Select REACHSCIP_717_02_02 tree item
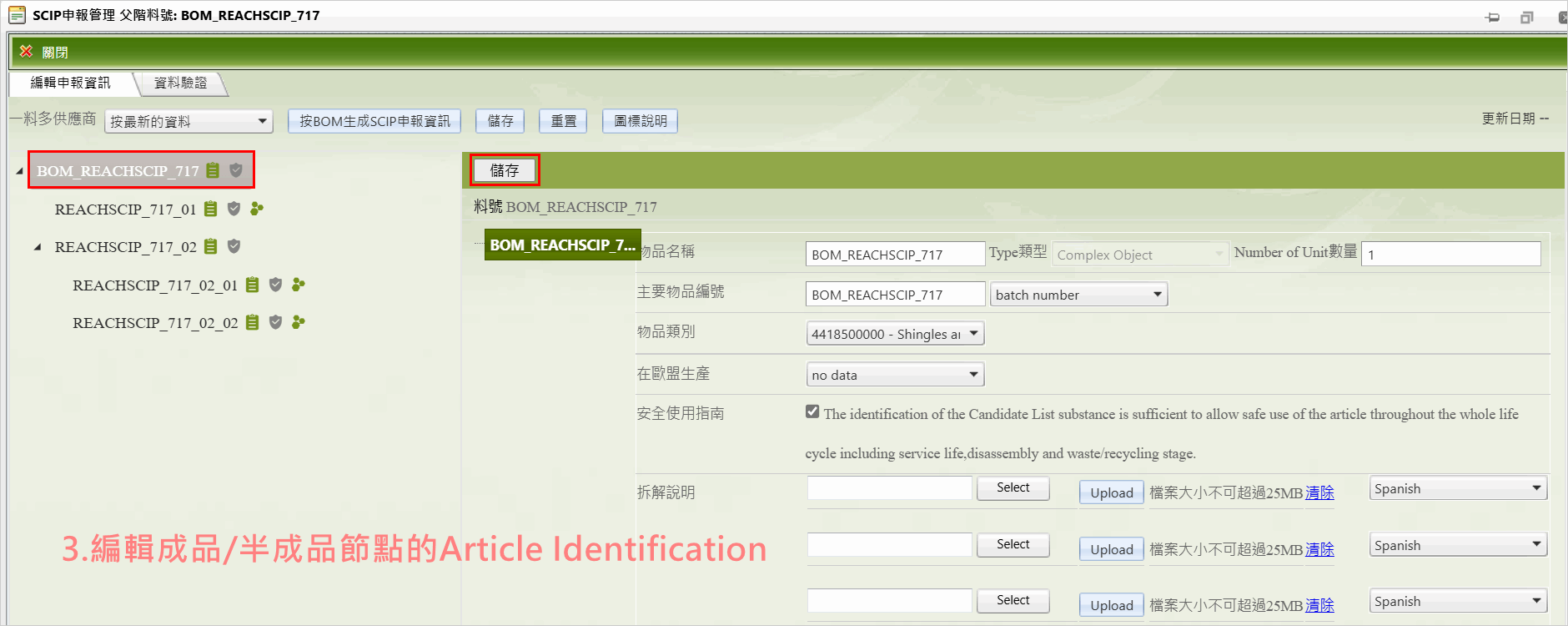 [155, 322]
